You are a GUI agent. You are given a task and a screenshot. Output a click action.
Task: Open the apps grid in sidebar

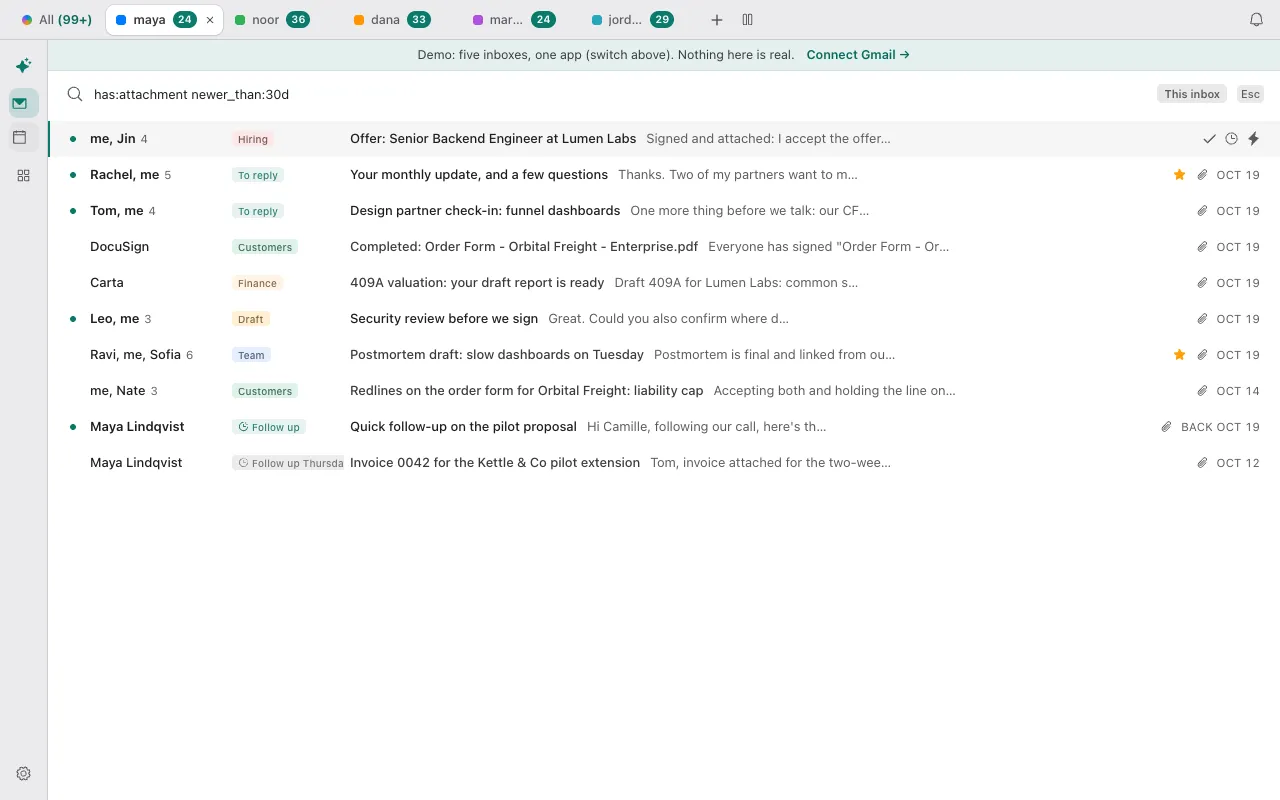[x=24, y=175]
